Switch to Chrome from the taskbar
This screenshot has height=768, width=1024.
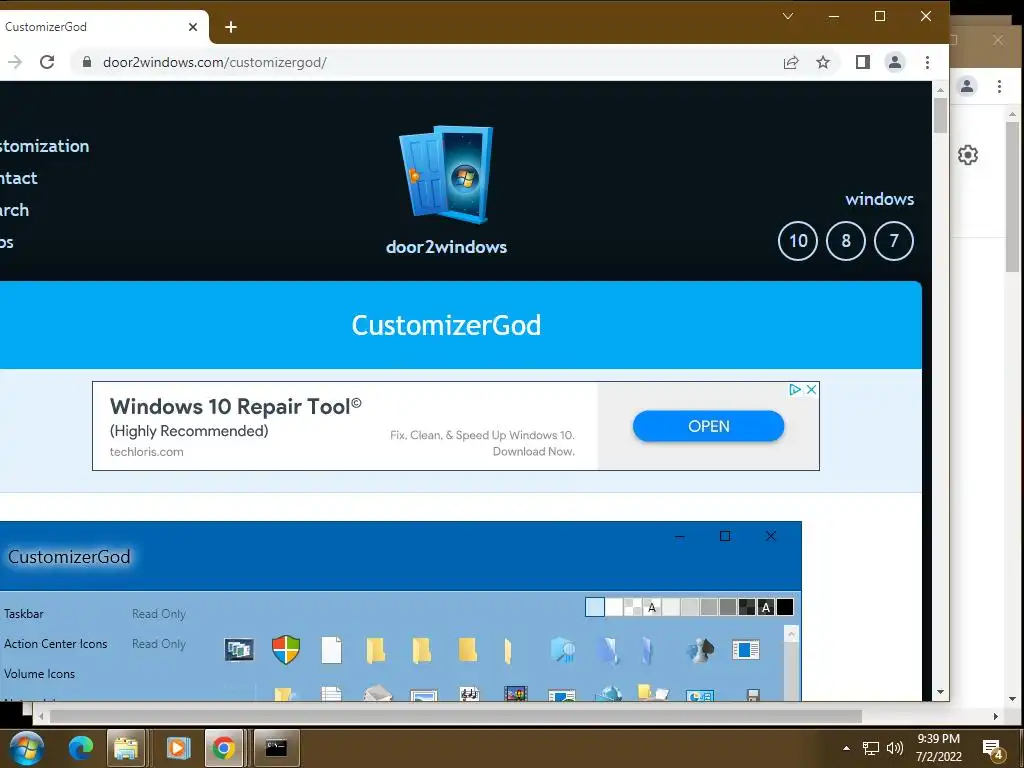[223, 748]
